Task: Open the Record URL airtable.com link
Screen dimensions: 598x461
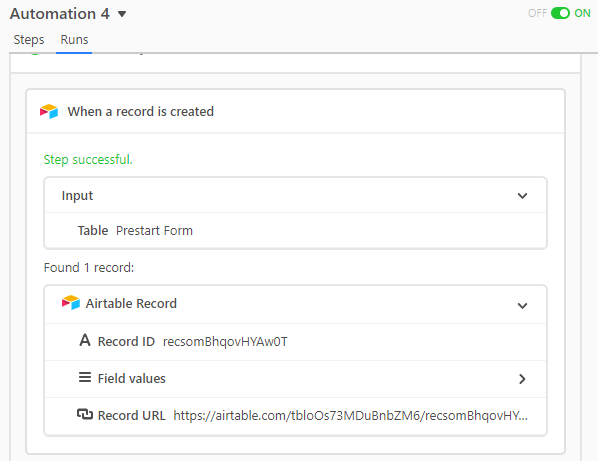Action: [x=350, y=416]
